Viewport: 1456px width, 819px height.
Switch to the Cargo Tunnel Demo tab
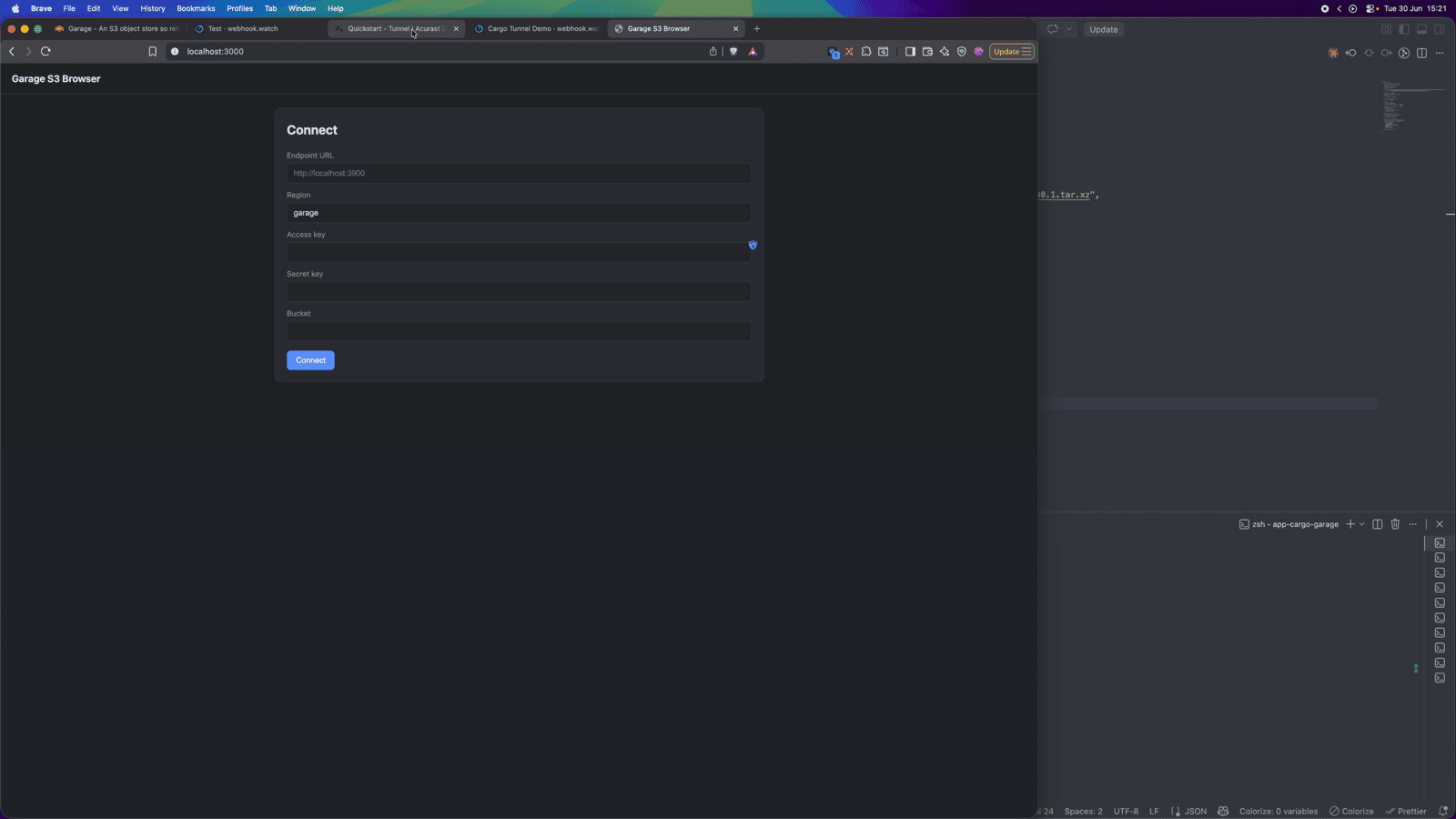tap(537, 29)
